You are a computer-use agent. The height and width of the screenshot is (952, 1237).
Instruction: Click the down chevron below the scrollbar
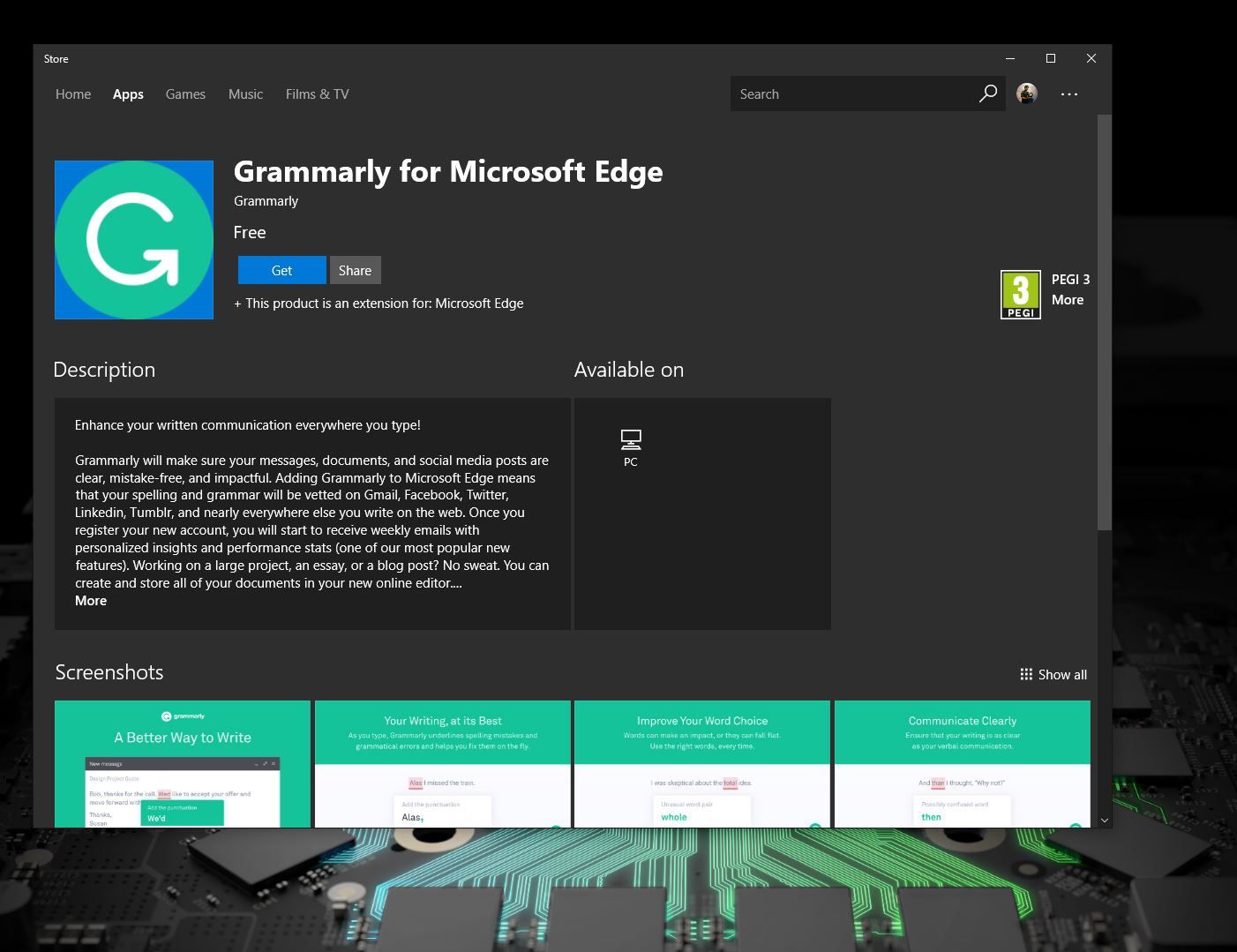coord(1104,820)
